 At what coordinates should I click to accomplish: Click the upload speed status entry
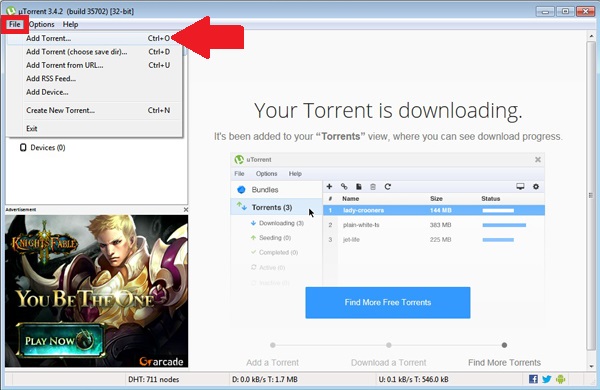(413, 379)
